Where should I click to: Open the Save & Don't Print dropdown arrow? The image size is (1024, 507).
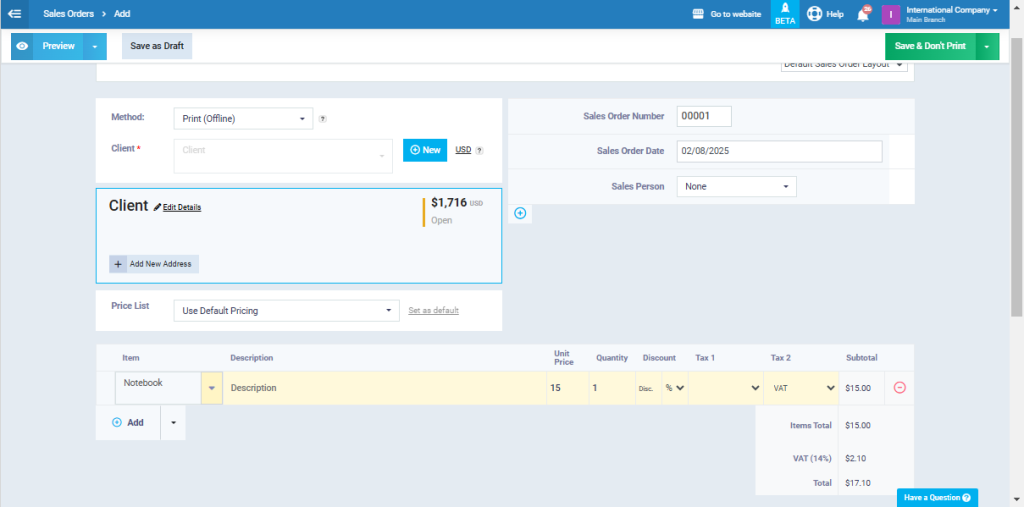987,46
